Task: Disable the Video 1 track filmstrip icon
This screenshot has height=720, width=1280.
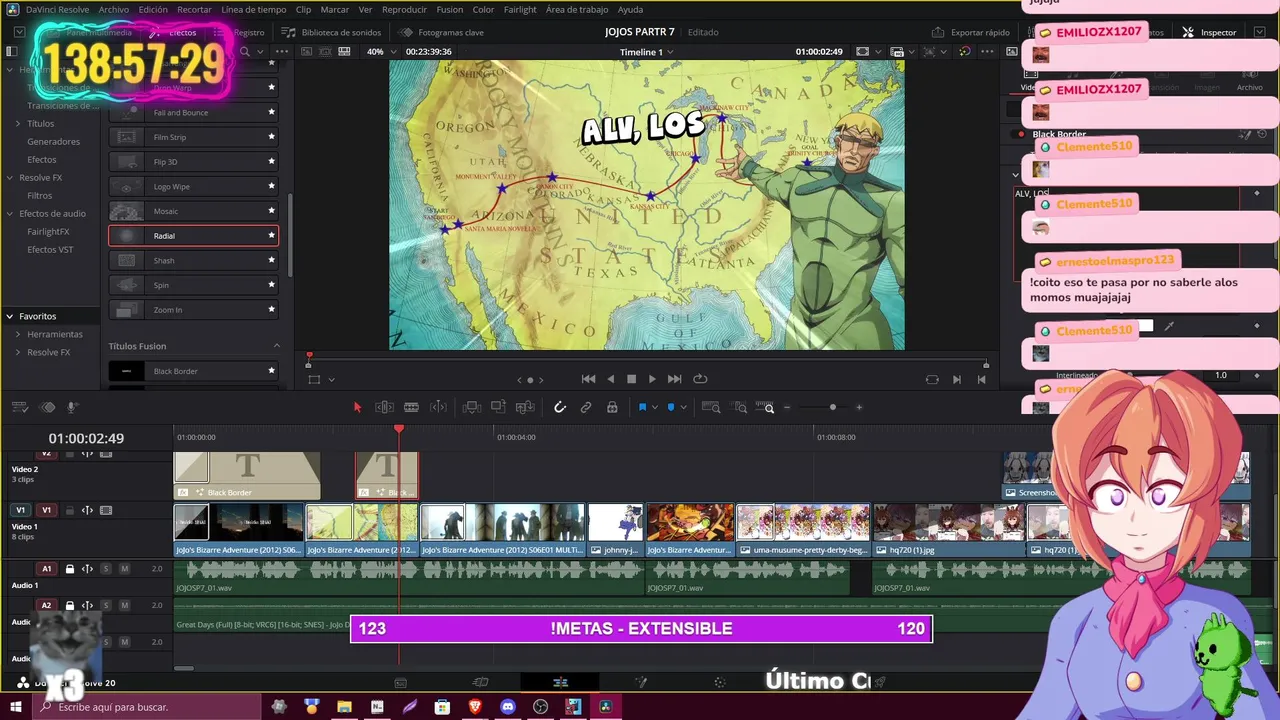Action: click(106, 510)
